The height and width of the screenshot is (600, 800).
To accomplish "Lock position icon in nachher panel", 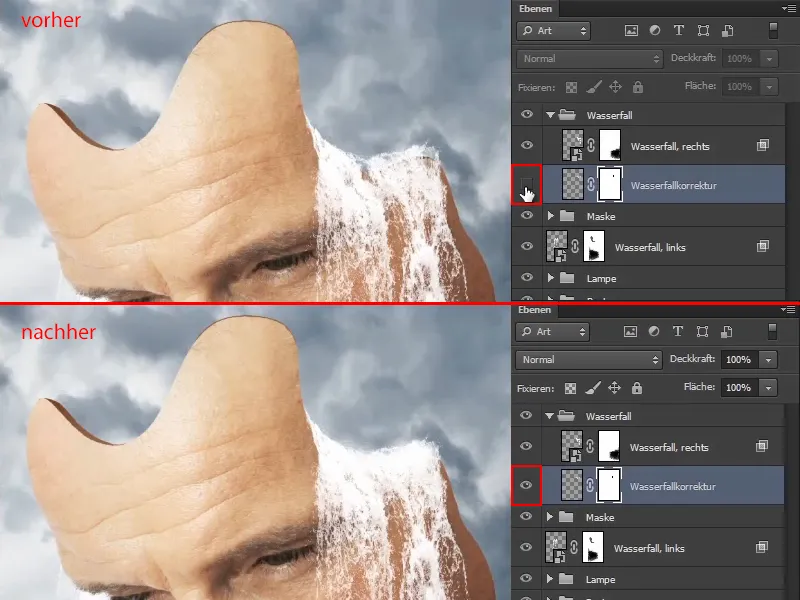I will 614,388.
